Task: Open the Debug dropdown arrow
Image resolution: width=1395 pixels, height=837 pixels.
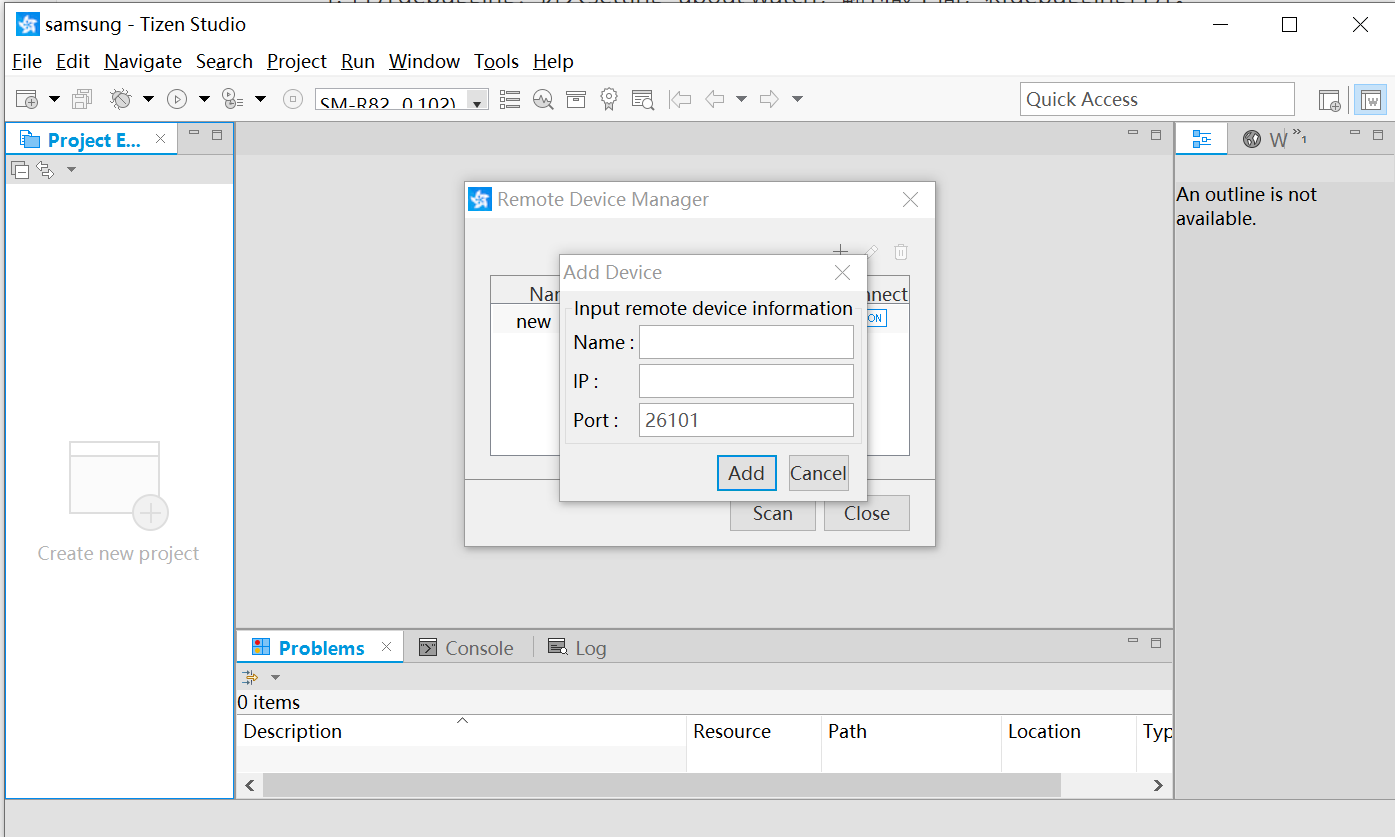Action: pyautogui.click(x=148, y=99)
